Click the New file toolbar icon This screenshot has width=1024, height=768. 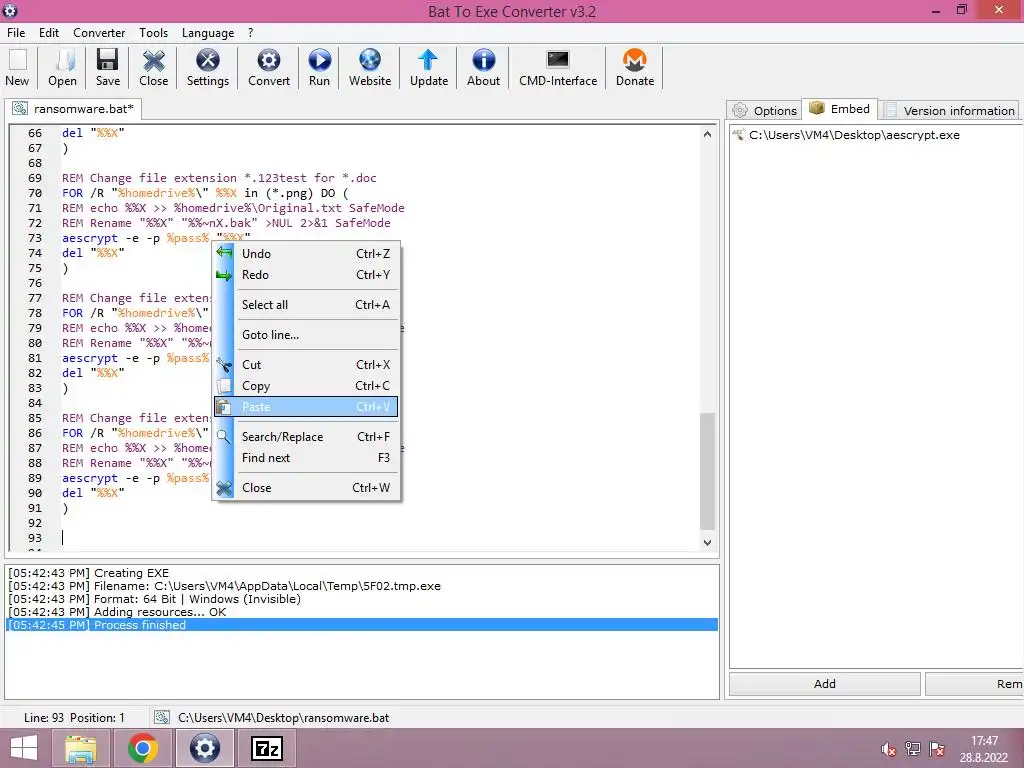click(x=18, y=67)
